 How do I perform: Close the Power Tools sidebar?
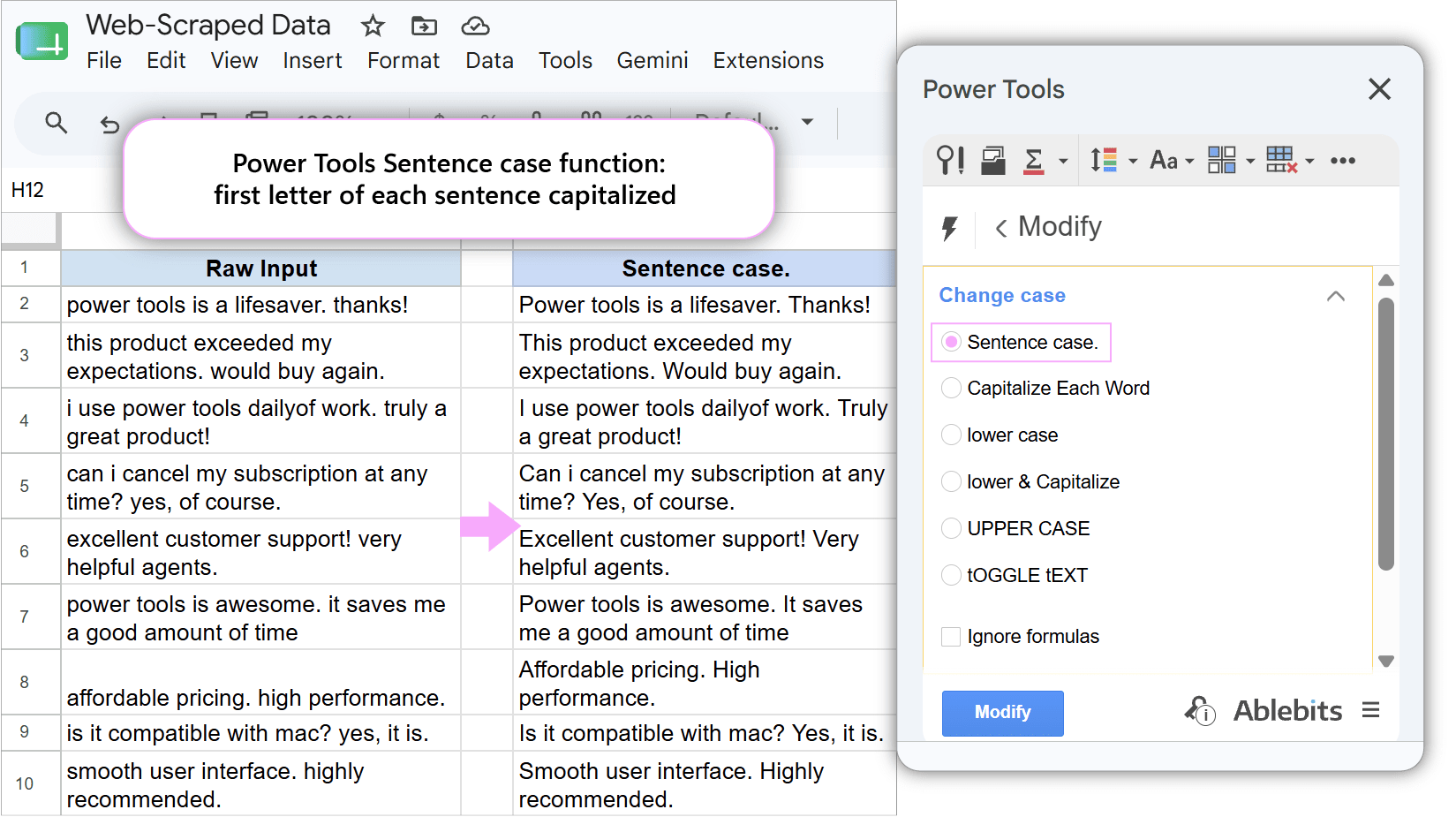pos(1379,89)
